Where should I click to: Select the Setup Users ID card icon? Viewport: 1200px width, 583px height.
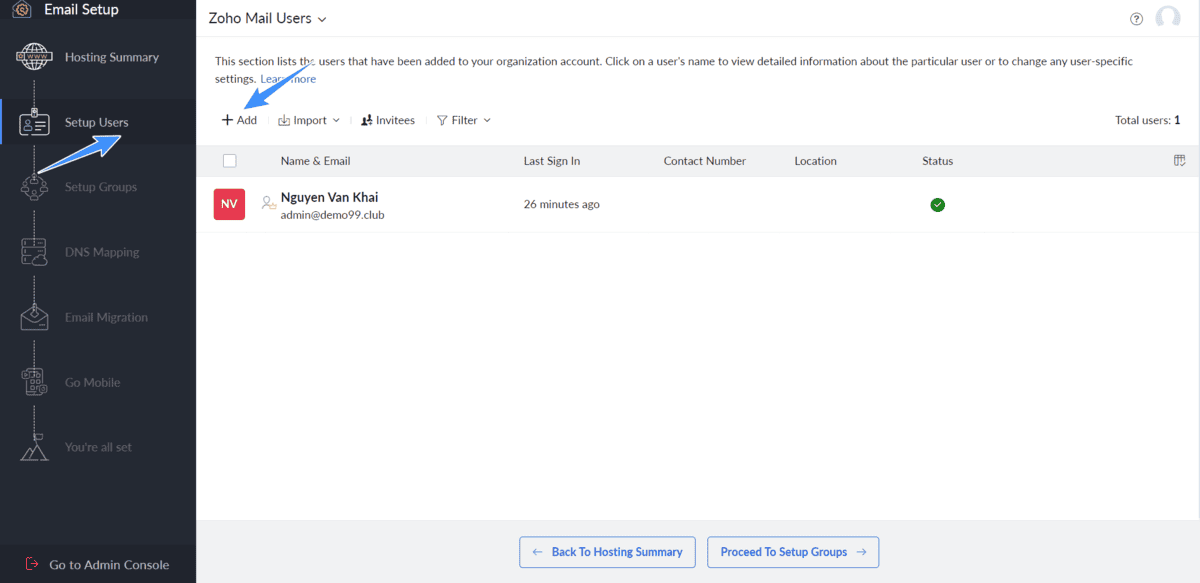coord(34,122)
